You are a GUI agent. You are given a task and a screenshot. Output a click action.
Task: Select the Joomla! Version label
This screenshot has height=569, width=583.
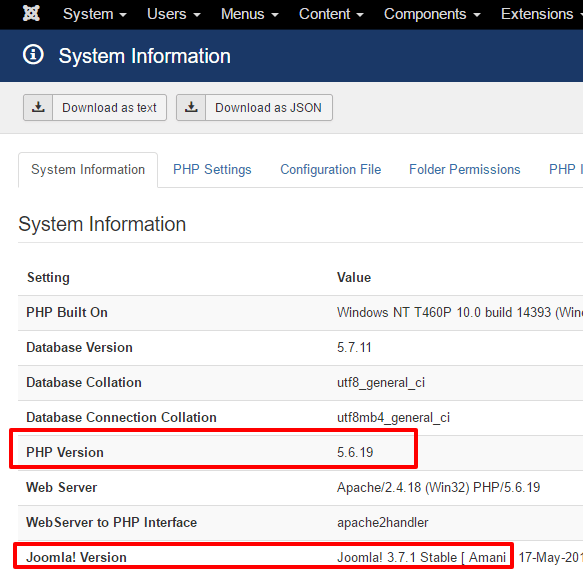[x=76, y=557]
